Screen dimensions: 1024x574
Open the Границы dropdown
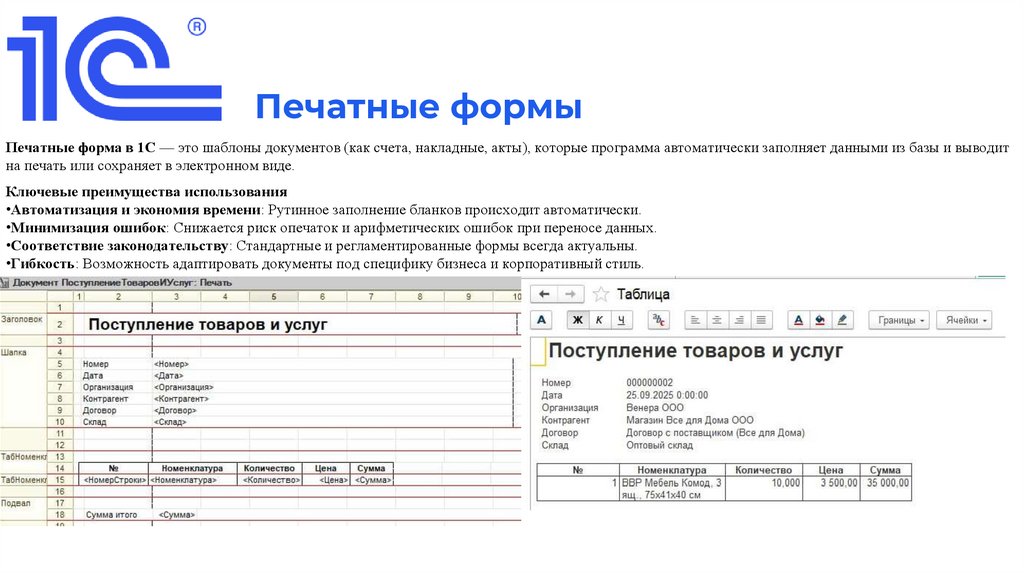click(x=899, y=320)
